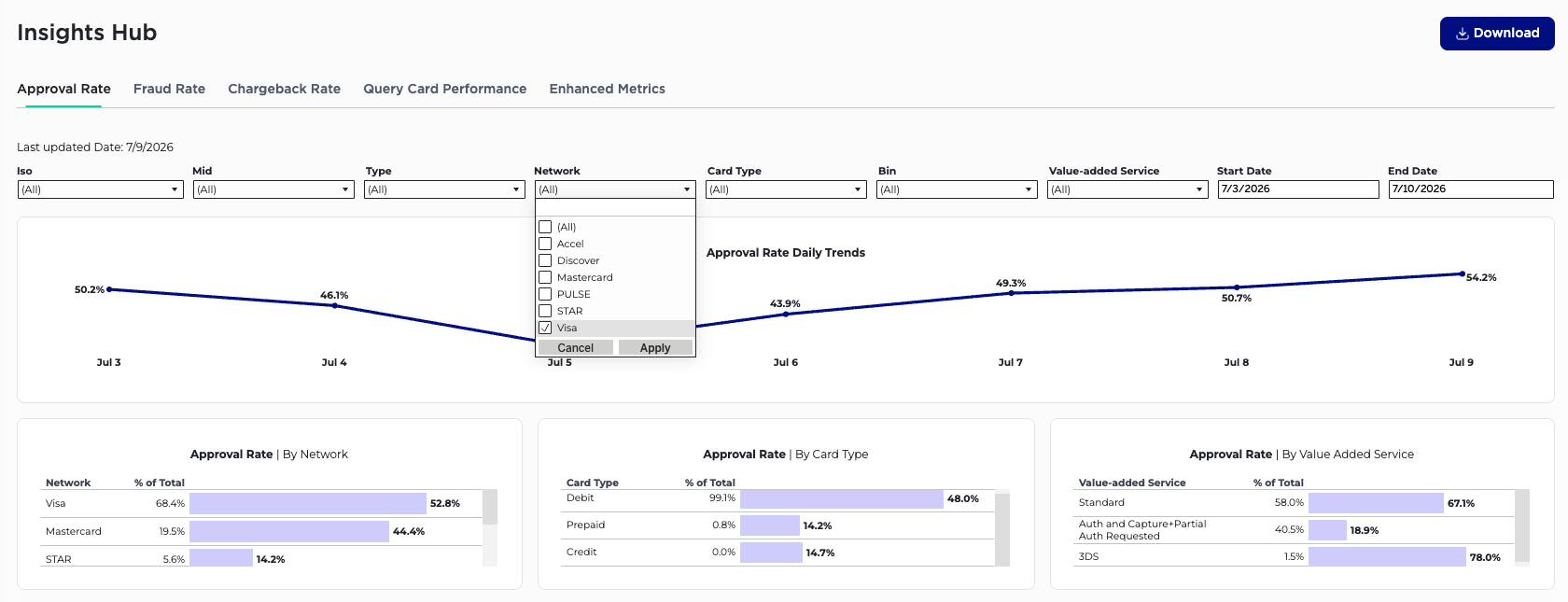Open the Value-added Service dropdown
1568x602 pixels.
click(x=1127, y=189)
